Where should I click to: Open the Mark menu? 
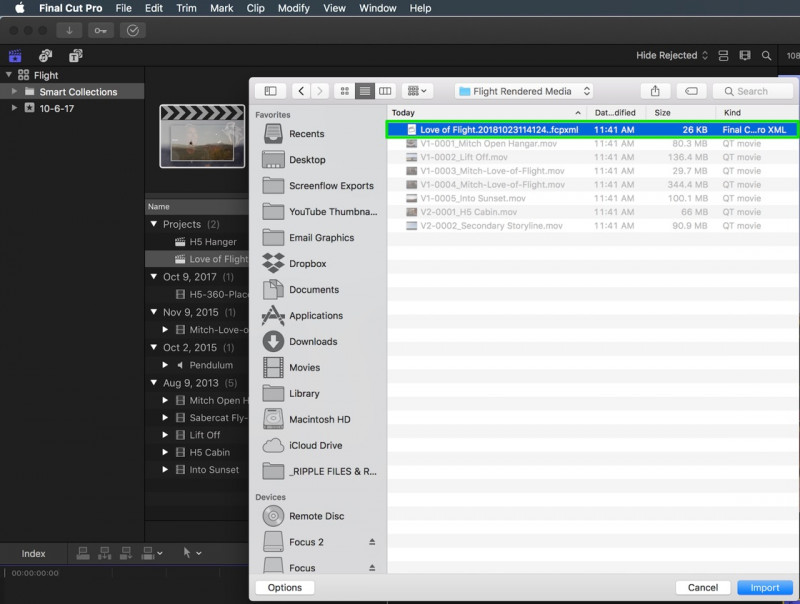(221, 8)
